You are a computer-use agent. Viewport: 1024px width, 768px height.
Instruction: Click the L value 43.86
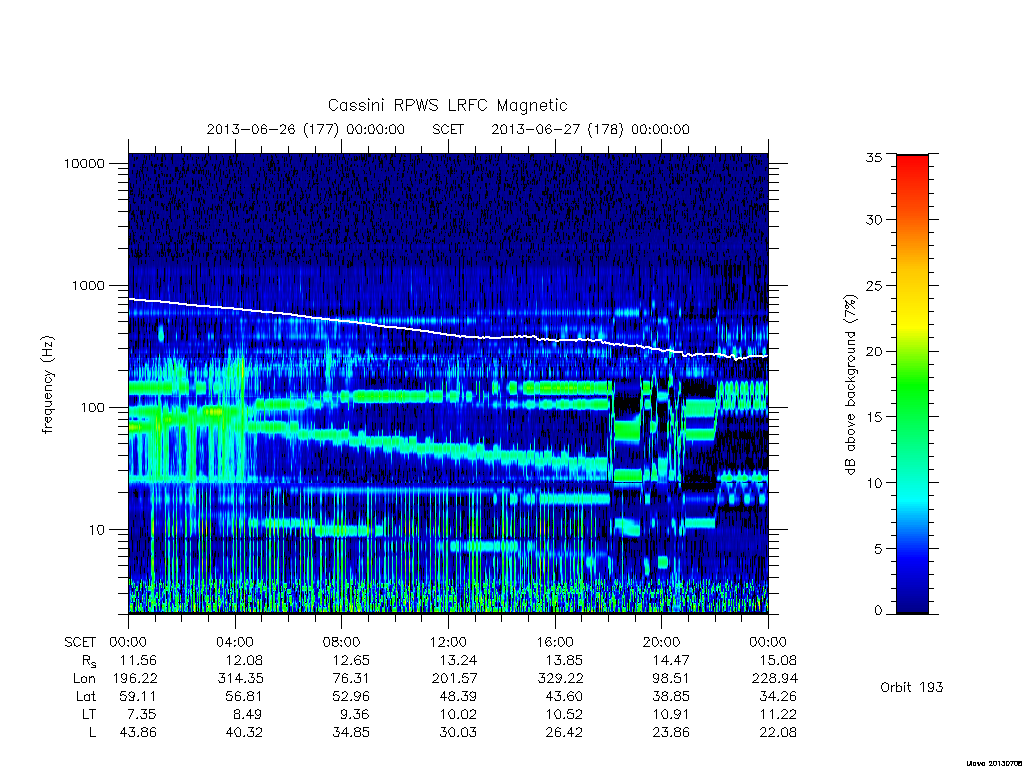(x=138, y=733)
